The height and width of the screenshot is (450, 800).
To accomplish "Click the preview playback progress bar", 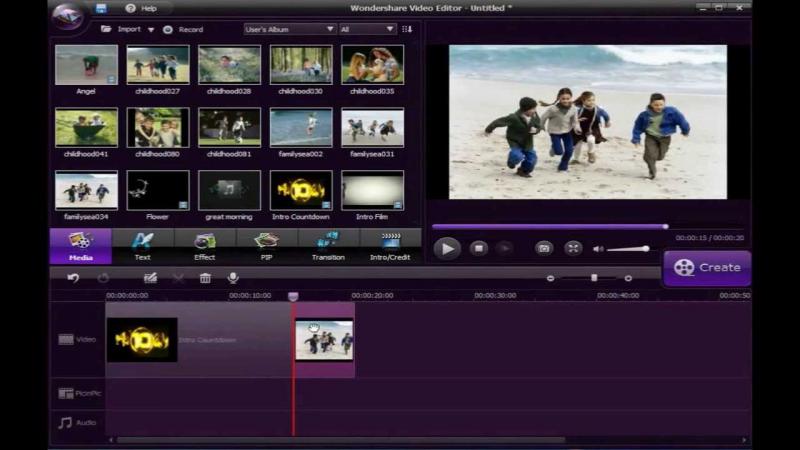I will 587,227.
